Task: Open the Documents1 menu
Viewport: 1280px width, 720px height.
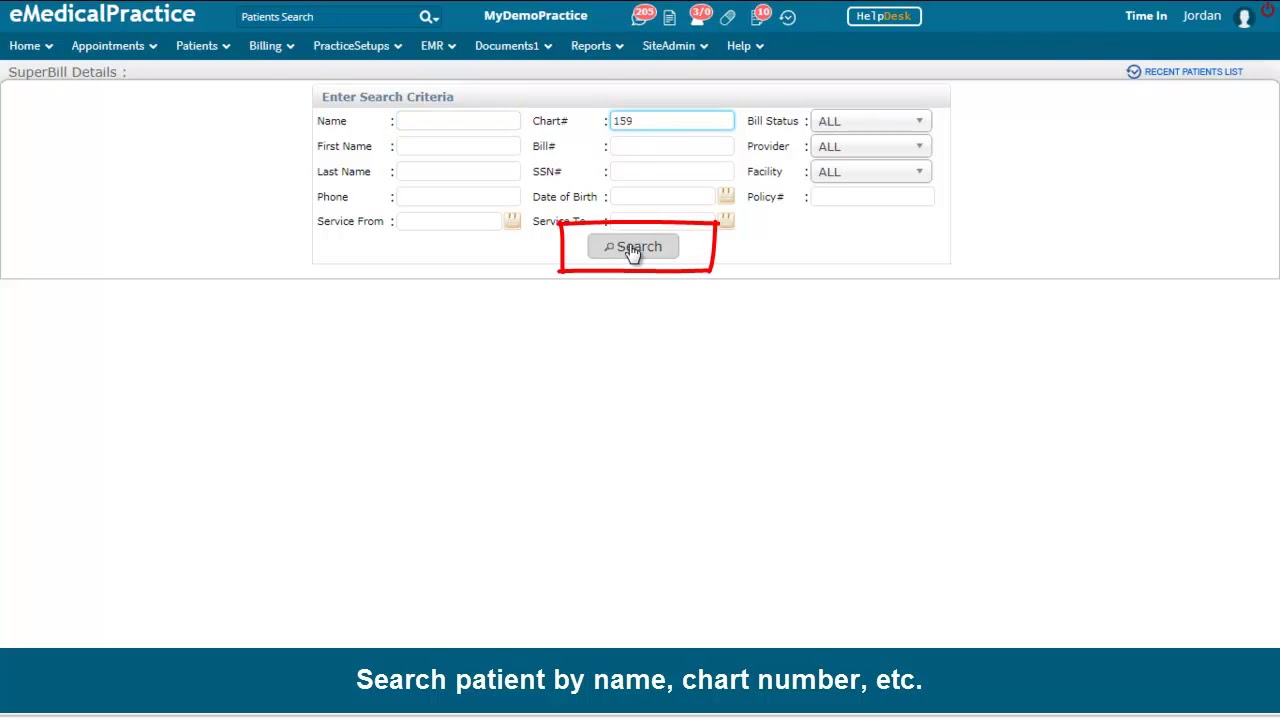Action: click(x=513, y=46)
